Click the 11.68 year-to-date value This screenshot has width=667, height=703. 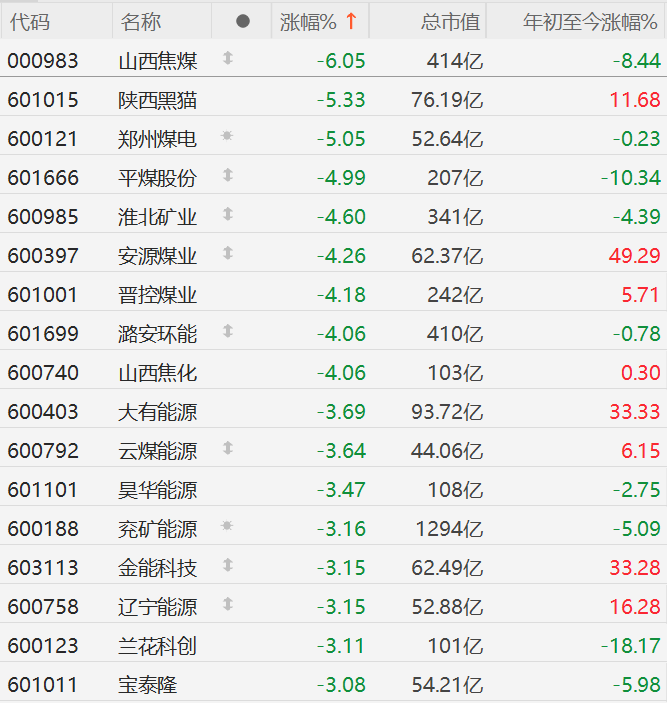tap(635, 100)
